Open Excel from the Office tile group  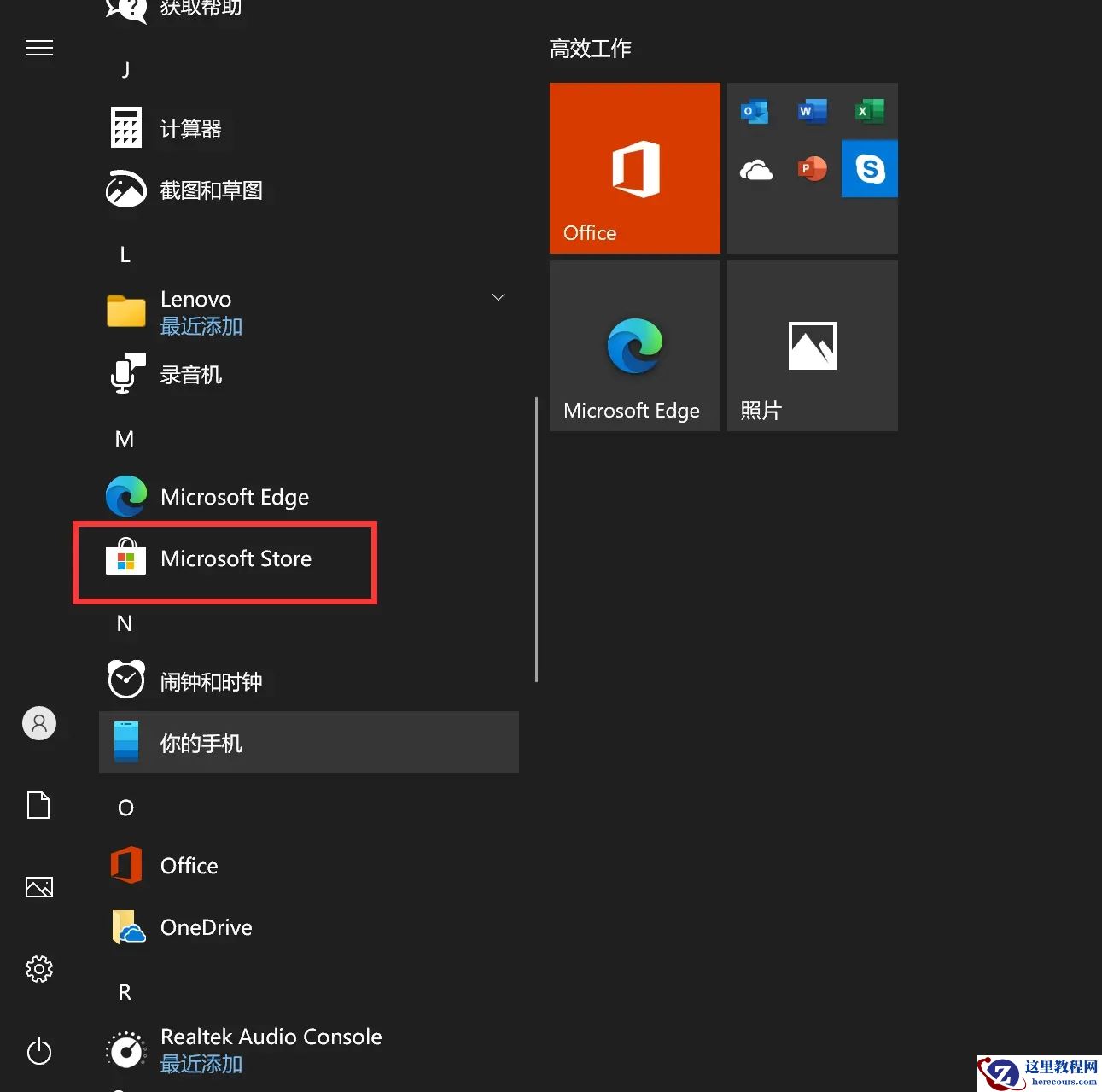click(868, 111)
